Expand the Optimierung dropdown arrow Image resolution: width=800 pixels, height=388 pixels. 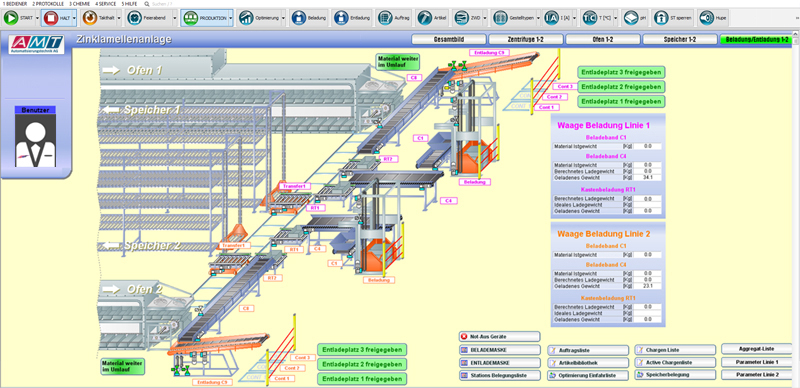(283, 18)
